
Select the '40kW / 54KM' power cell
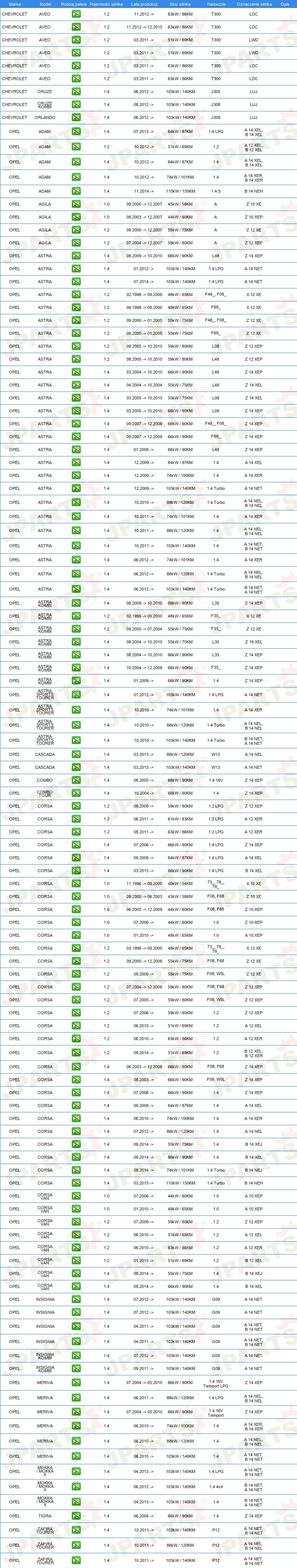[x=180, y=883]
